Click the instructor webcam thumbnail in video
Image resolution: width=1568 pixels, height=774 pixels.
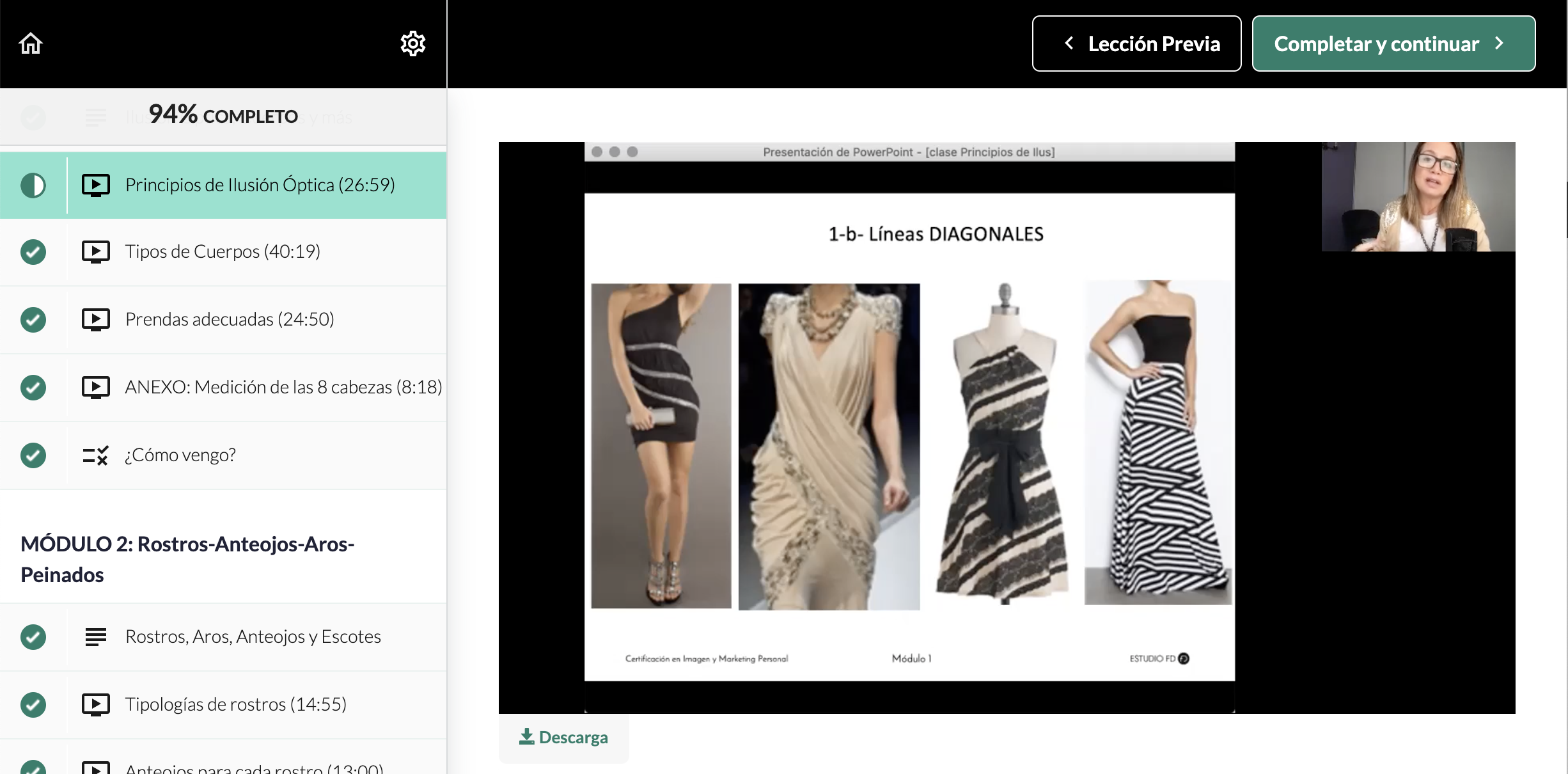click(x=1418, y=196)
